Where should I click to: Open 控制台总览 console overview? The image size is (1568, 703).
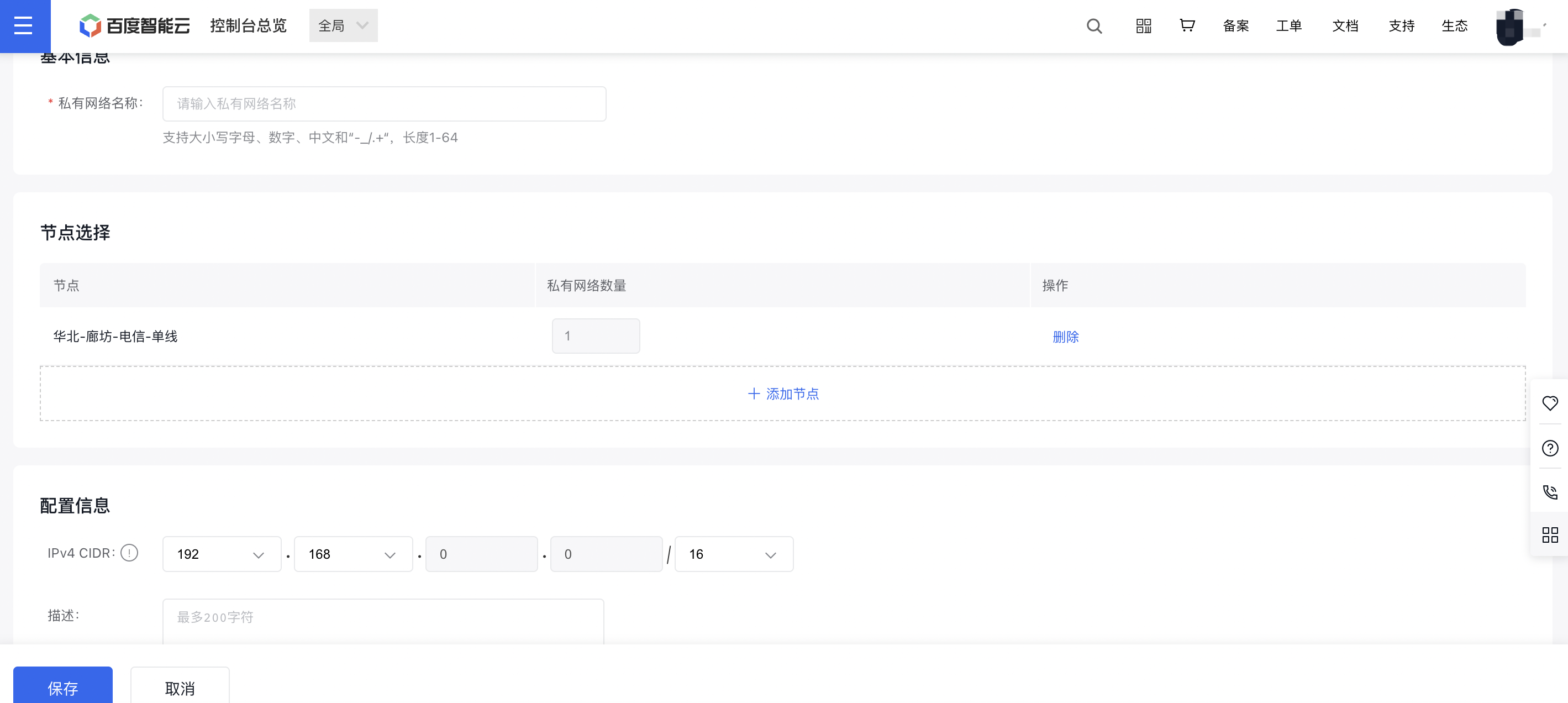[248, 25]
